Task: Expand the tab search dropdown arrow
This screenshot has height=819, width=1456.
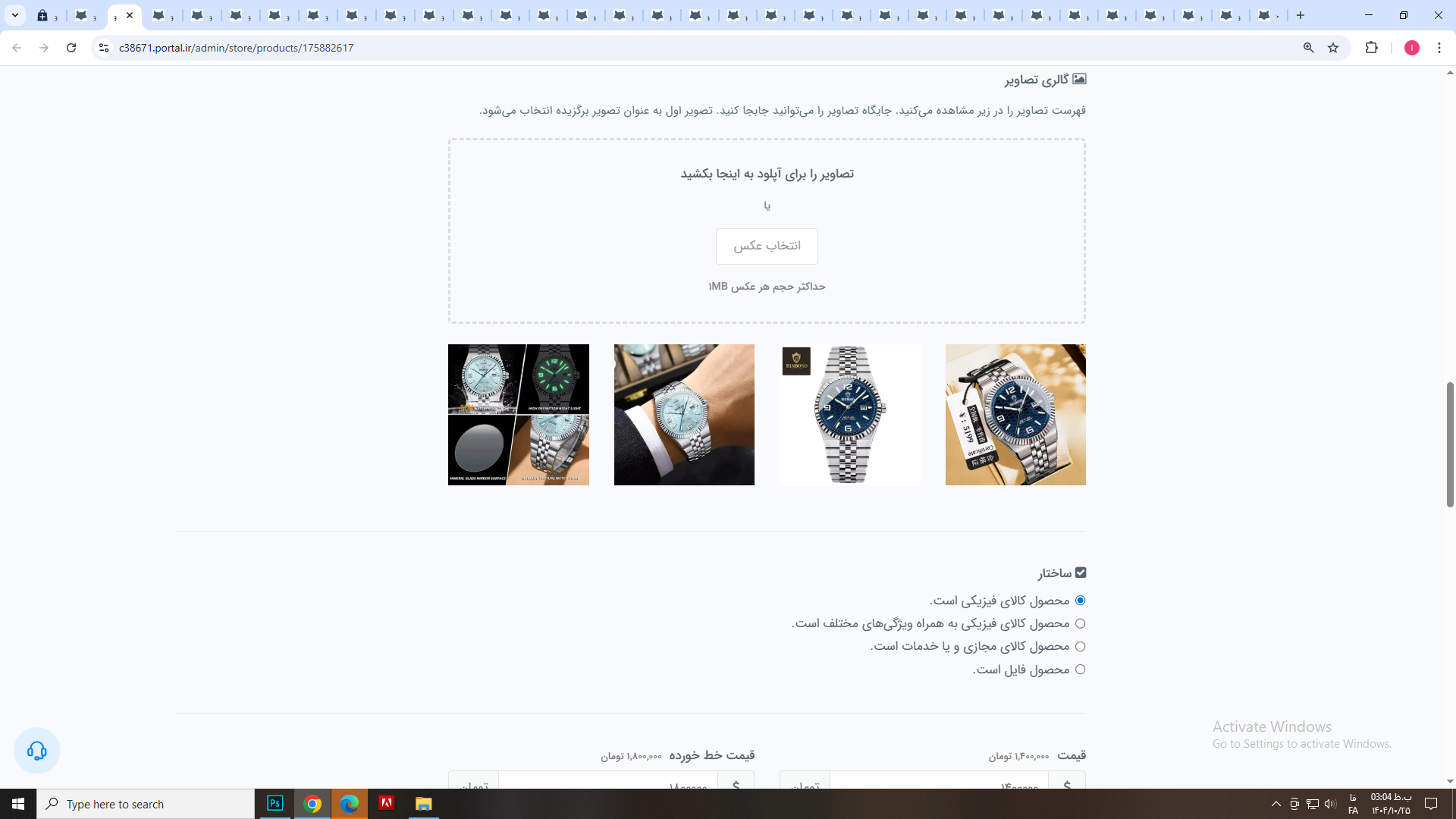Action: (x=14, y=15)
